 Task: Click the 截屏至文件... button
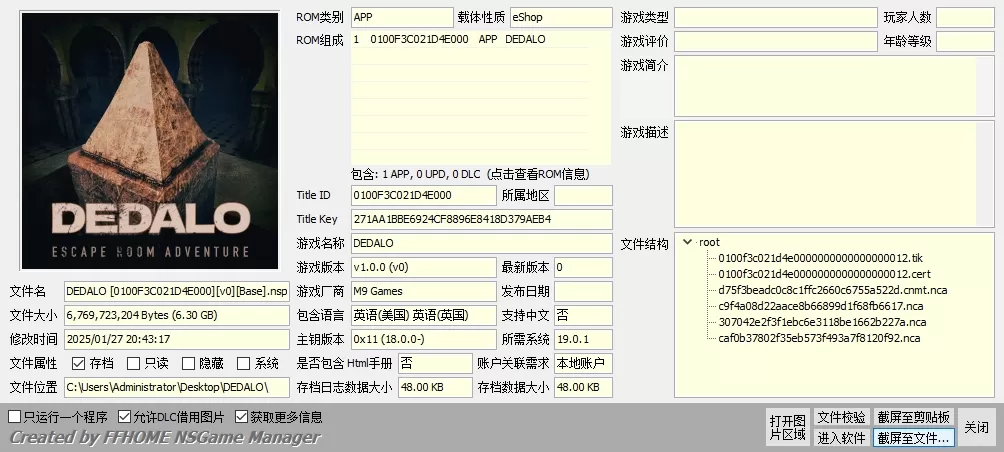pos(913,437)
